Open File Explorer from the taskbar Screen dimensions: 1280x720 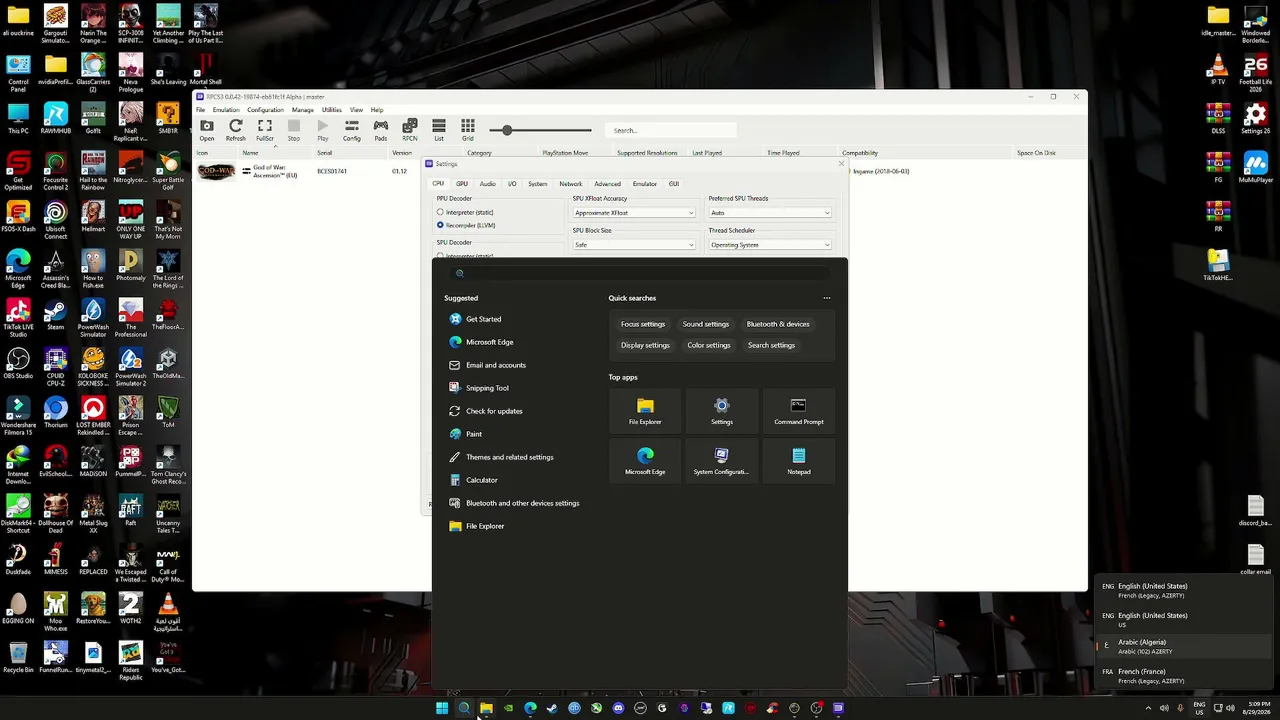click(486, 708)
